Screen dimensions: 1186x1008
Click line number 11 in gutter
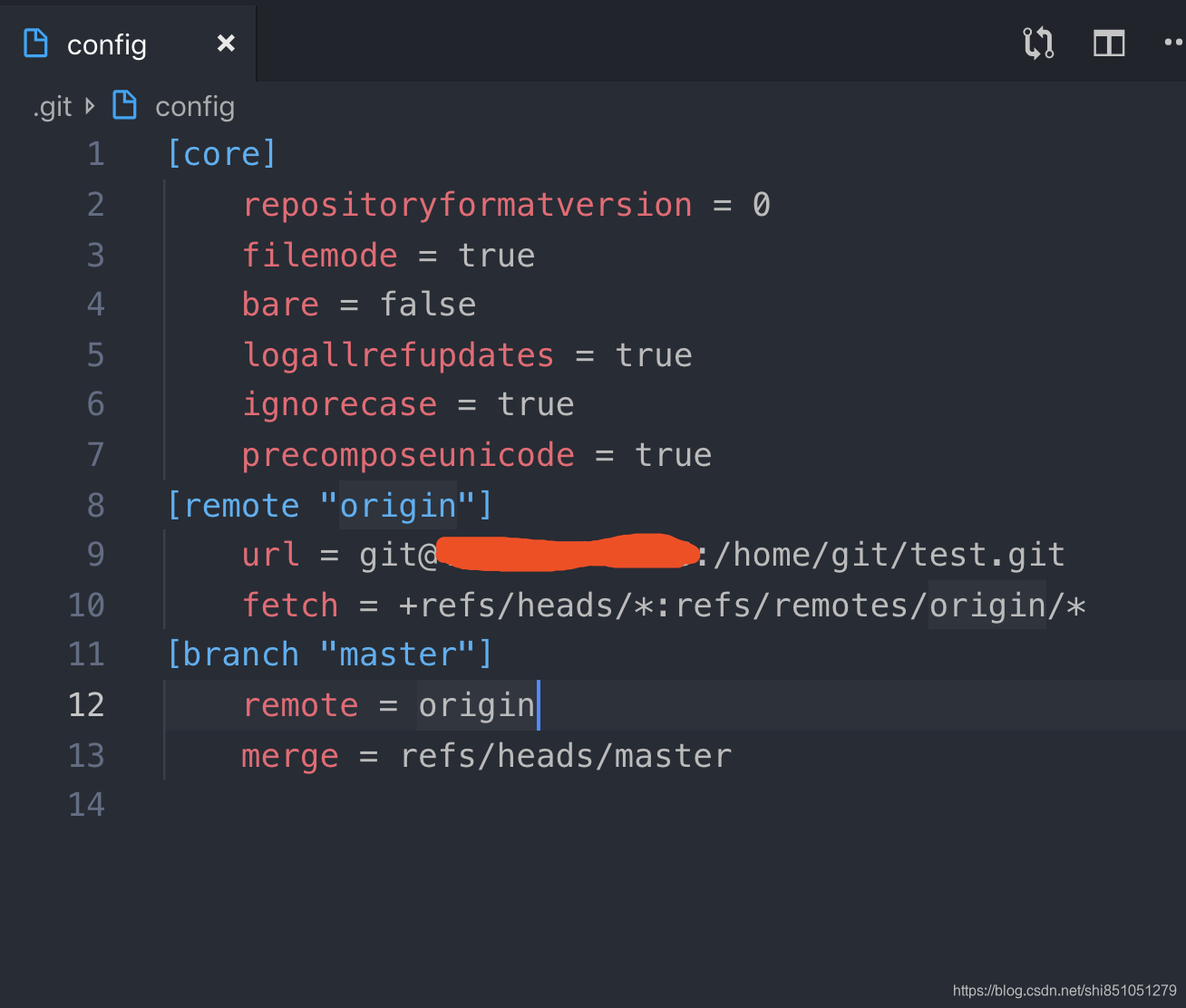tap(87, 654)
